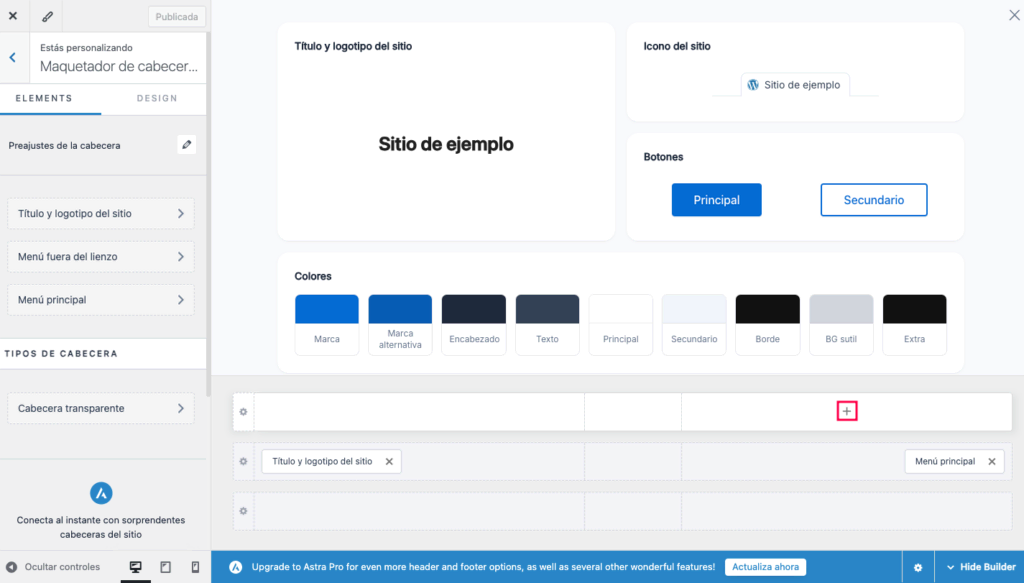Expand 'Título y logotipo del sitio' section

tap(101, 213)
